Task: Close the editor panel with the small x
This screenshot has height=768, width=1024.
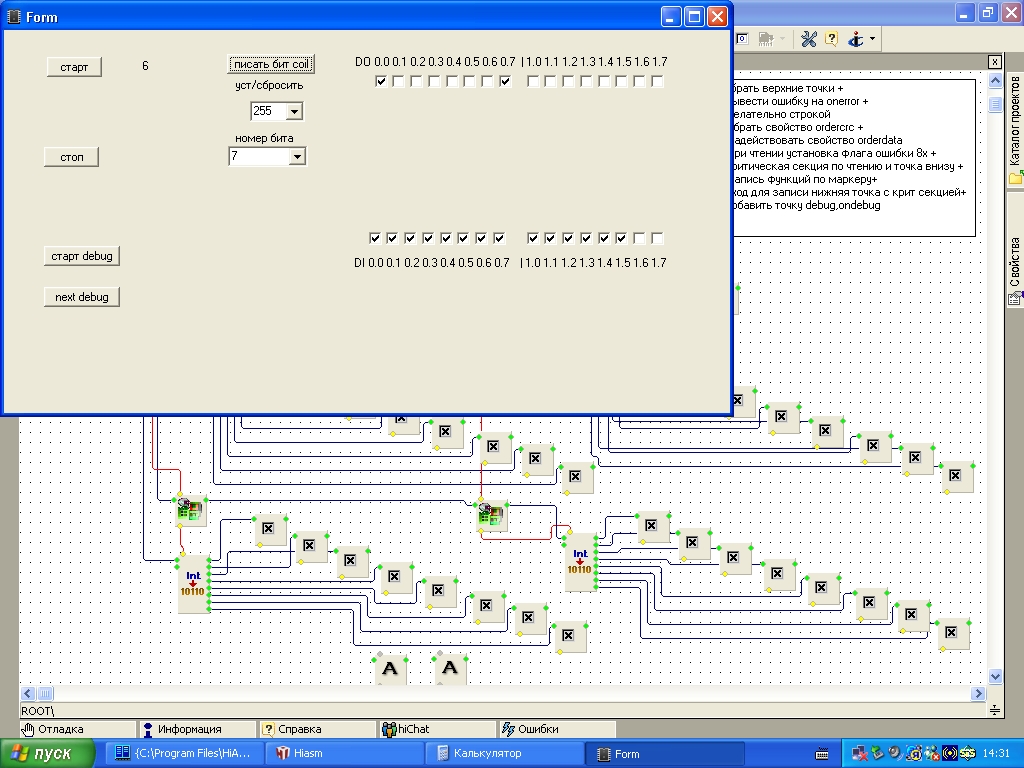Action: (994, 62)
